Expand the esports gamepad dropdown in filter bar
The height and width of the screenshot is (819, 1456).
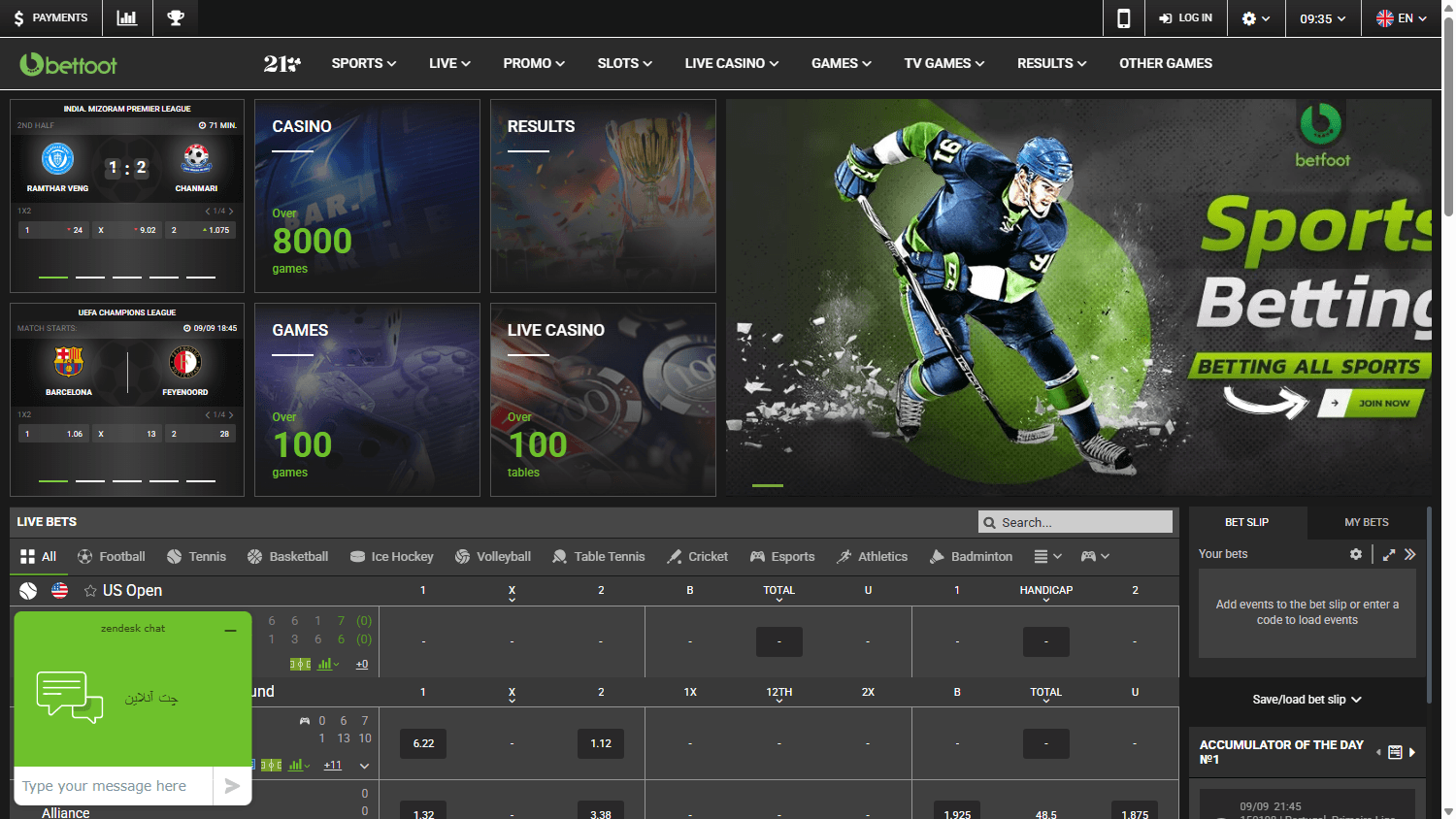pos(1095,557)
